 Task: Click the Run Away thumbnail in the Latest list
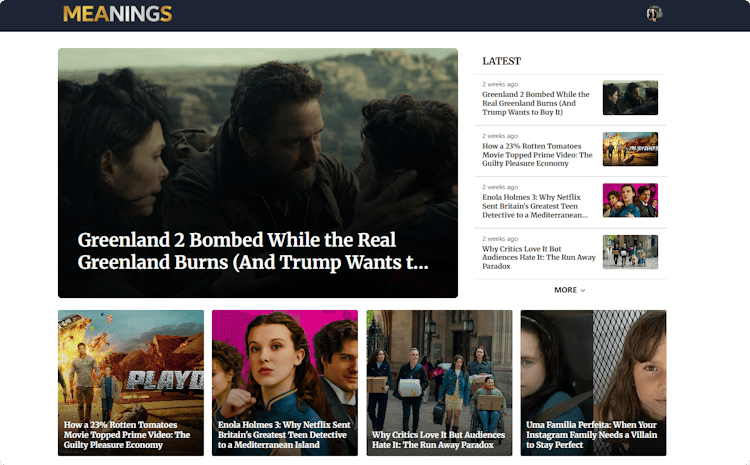(630, 252)
